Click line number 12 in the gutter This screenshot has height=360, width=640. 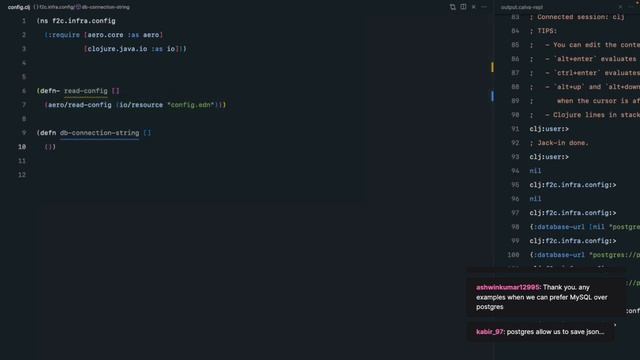(22, 175)
